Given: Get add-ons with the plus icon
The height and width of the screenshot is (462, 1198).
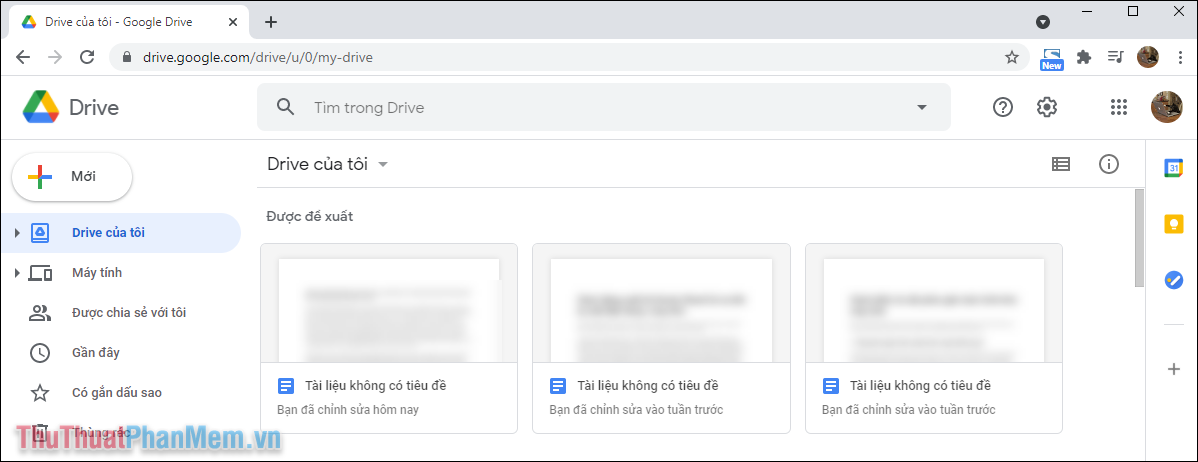Looking at the screenshot, I should (1174, 370).
